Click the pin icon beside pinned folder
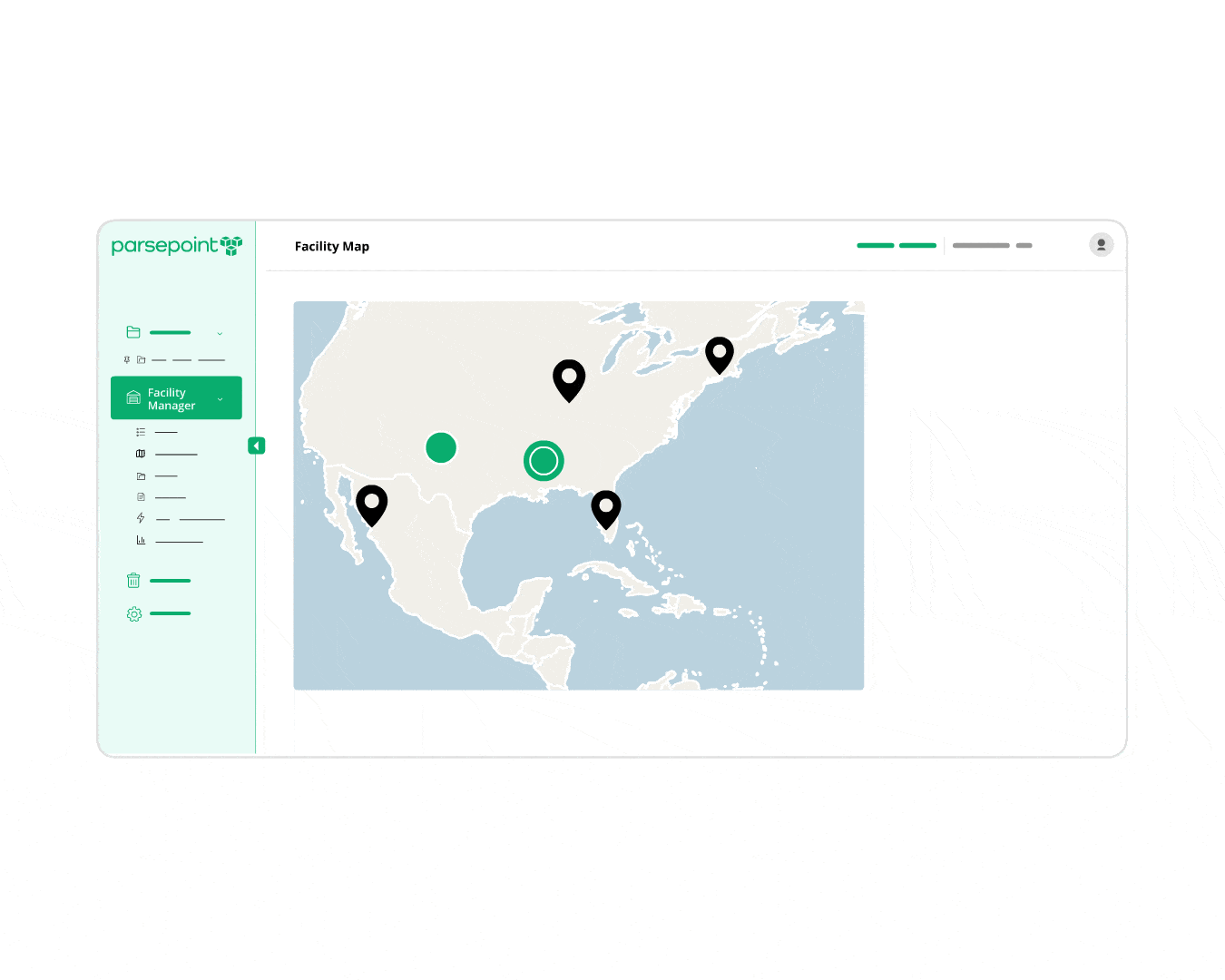 point(127,360)
